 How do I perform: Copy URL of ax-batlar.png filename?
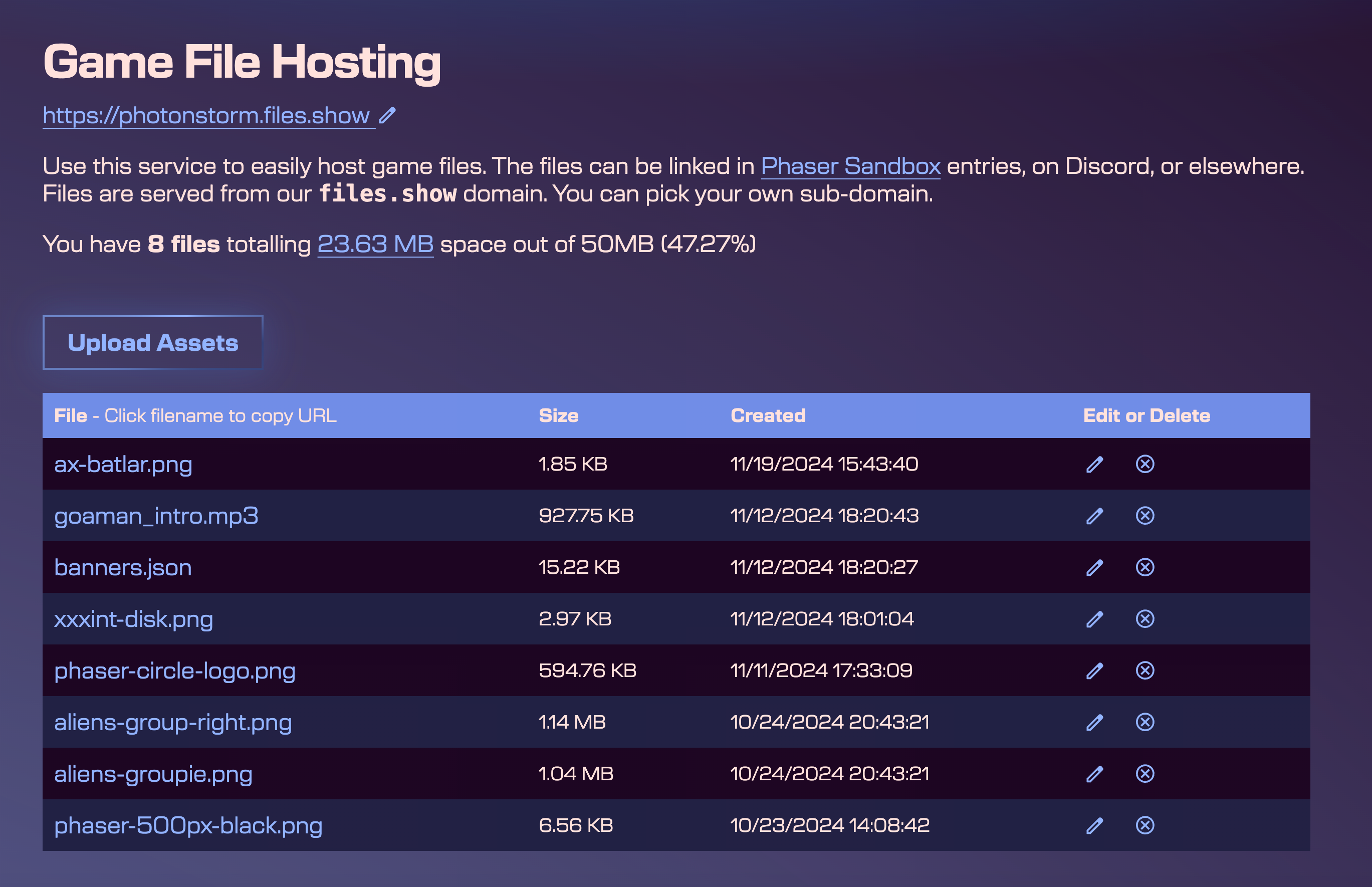click(x=123, y=464)
